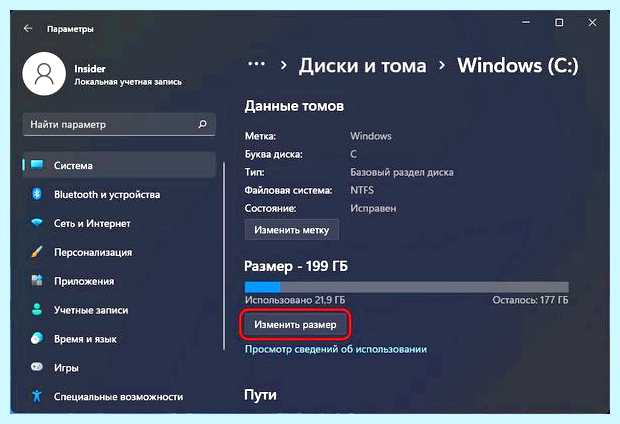The height and width of the screenshot is (424, 620).
Task: Click the back arrow in Параметры
Action: click(x=28, y=28)
